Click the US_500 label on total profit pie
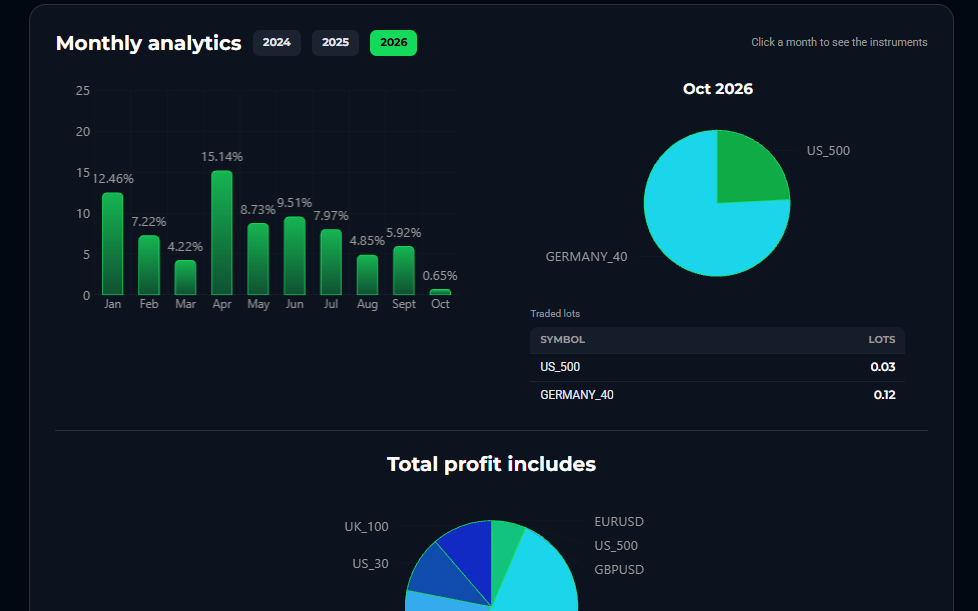This screenshot has width=978, height=611. (x=616, y=546)
